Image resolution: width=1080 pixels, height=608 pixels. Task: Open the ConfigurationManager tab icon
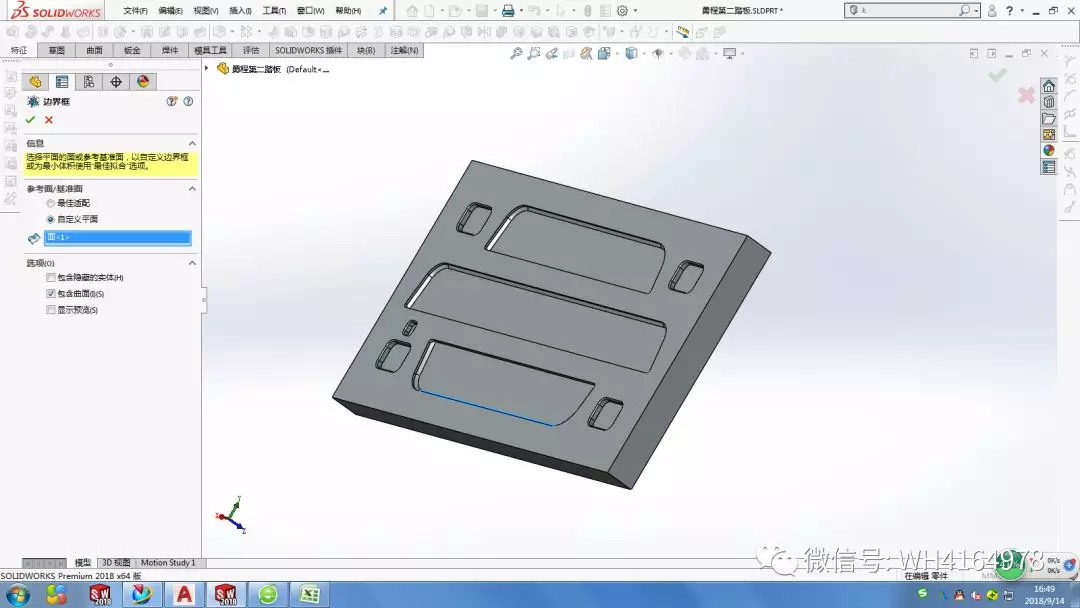(89, 82)
